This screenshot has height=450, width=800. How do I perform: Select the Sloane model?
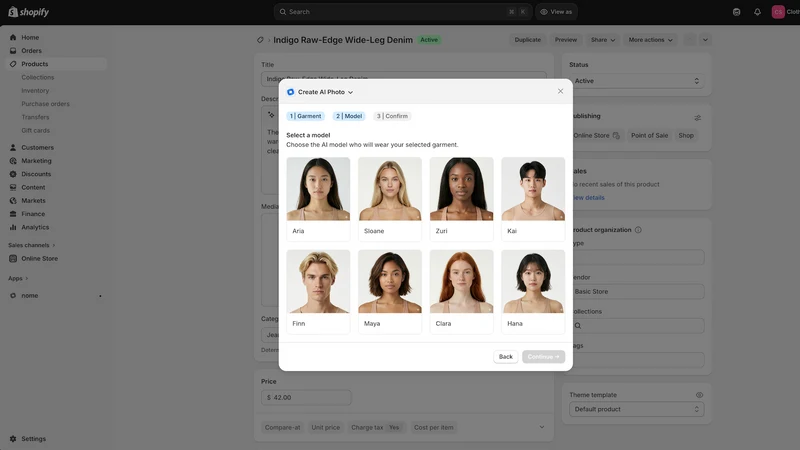pyautogui.click(x=390, y=199)
